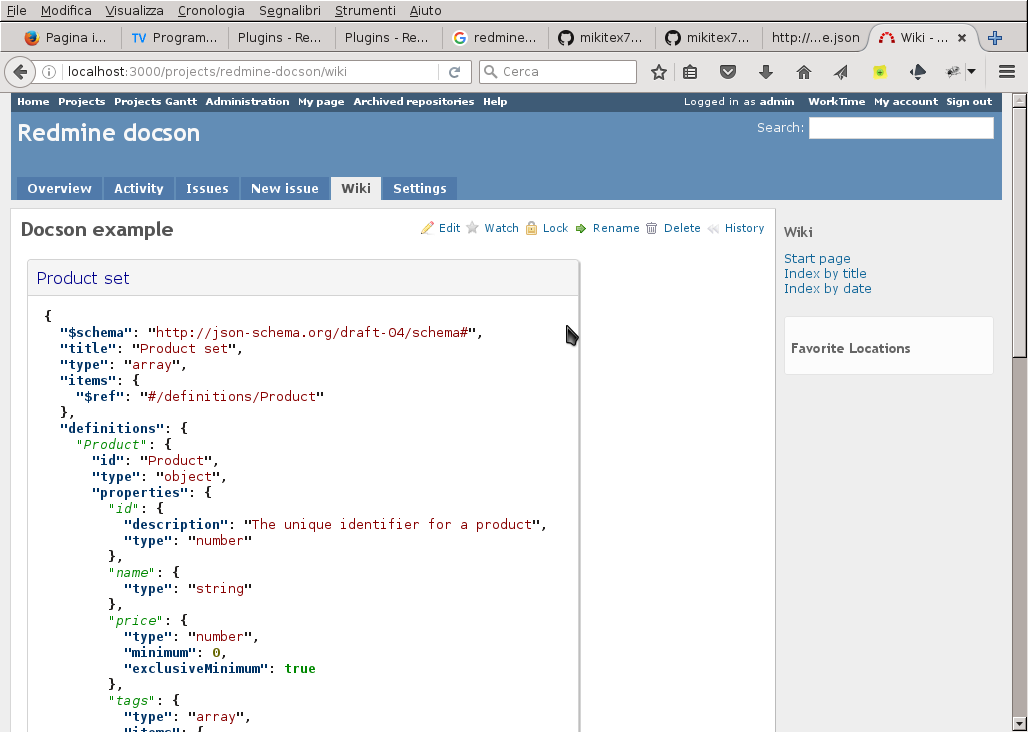Open the Settings project tab

click(x=419, y=188)
